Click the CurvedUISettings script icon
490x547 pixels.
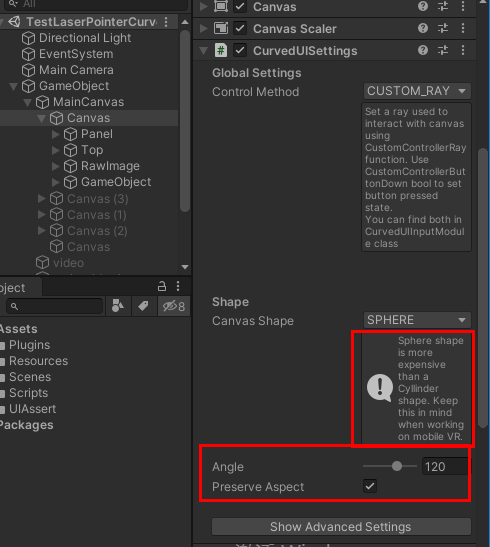[221, 51]
